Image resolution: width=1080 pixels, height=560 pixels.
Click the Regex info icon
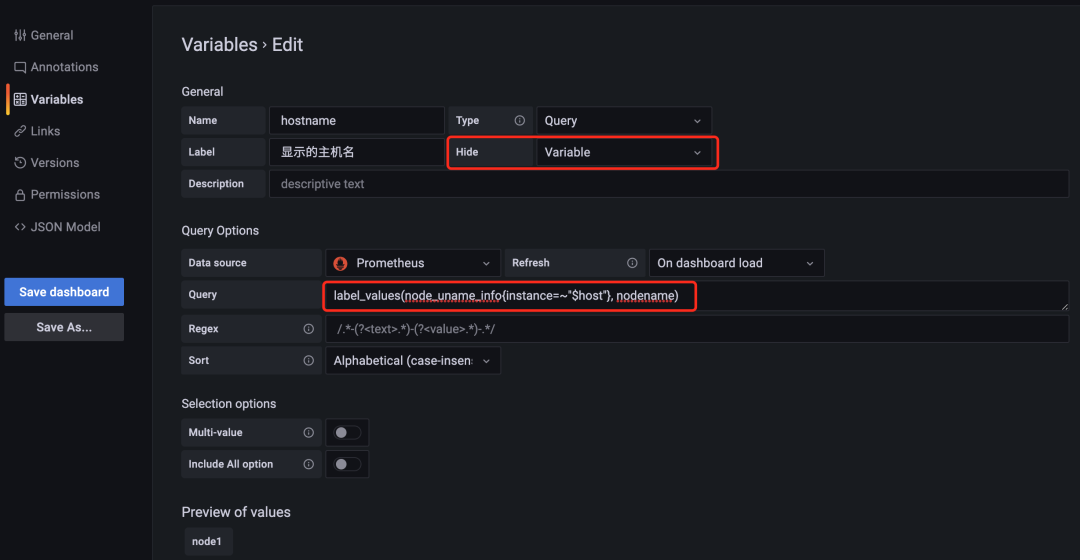tap(309, 329)
